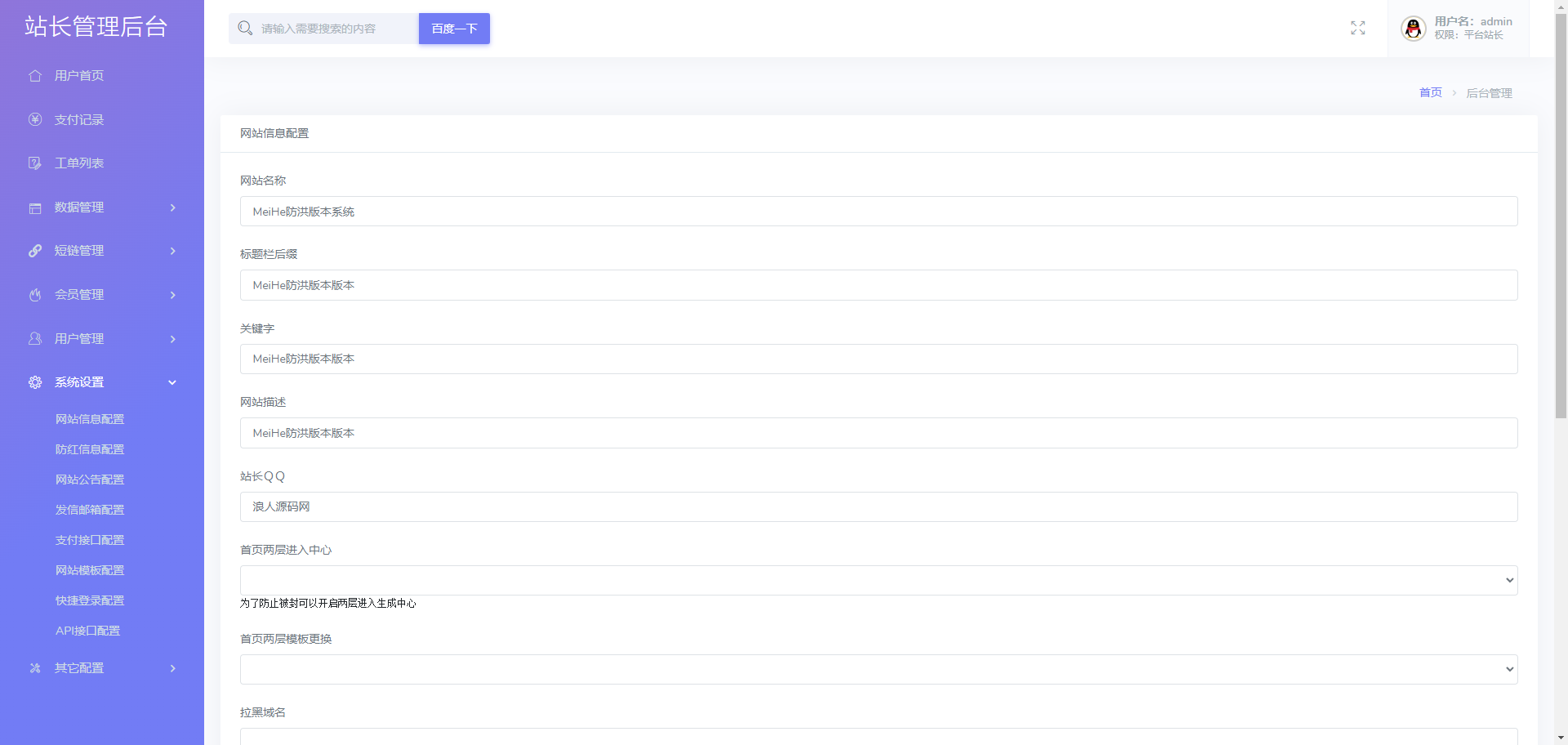The image size is (1568, 745).
Task: Click the 用户名: admin text
Action: (x=1473, y=22)
